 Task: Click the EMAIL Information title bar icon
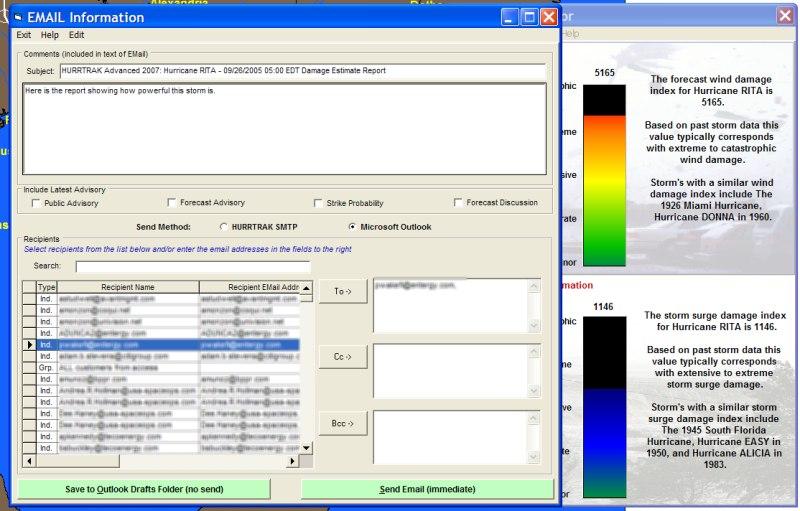19,17
